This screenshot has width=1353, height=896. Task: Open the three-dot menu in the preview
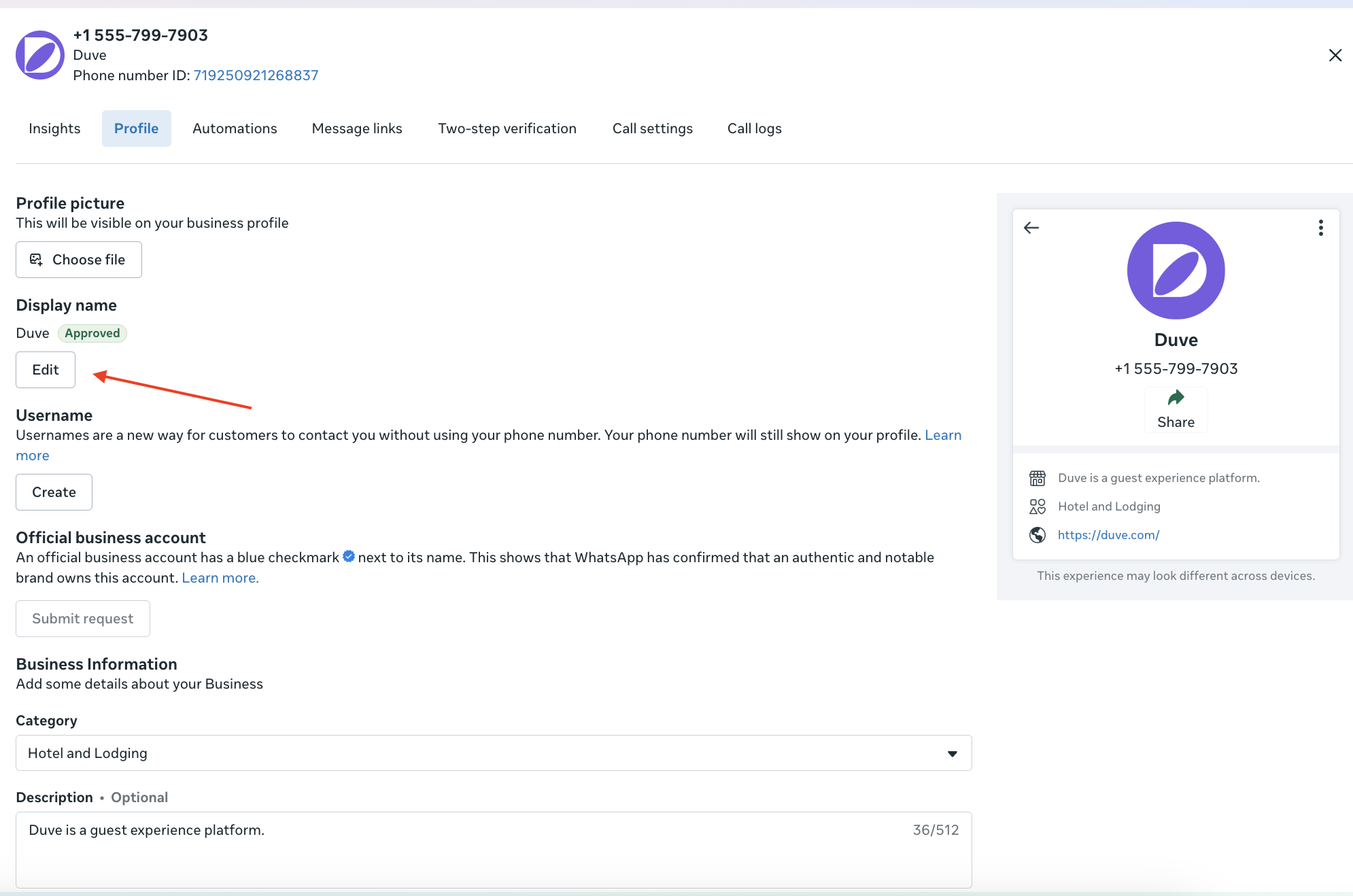[1321, 228]
